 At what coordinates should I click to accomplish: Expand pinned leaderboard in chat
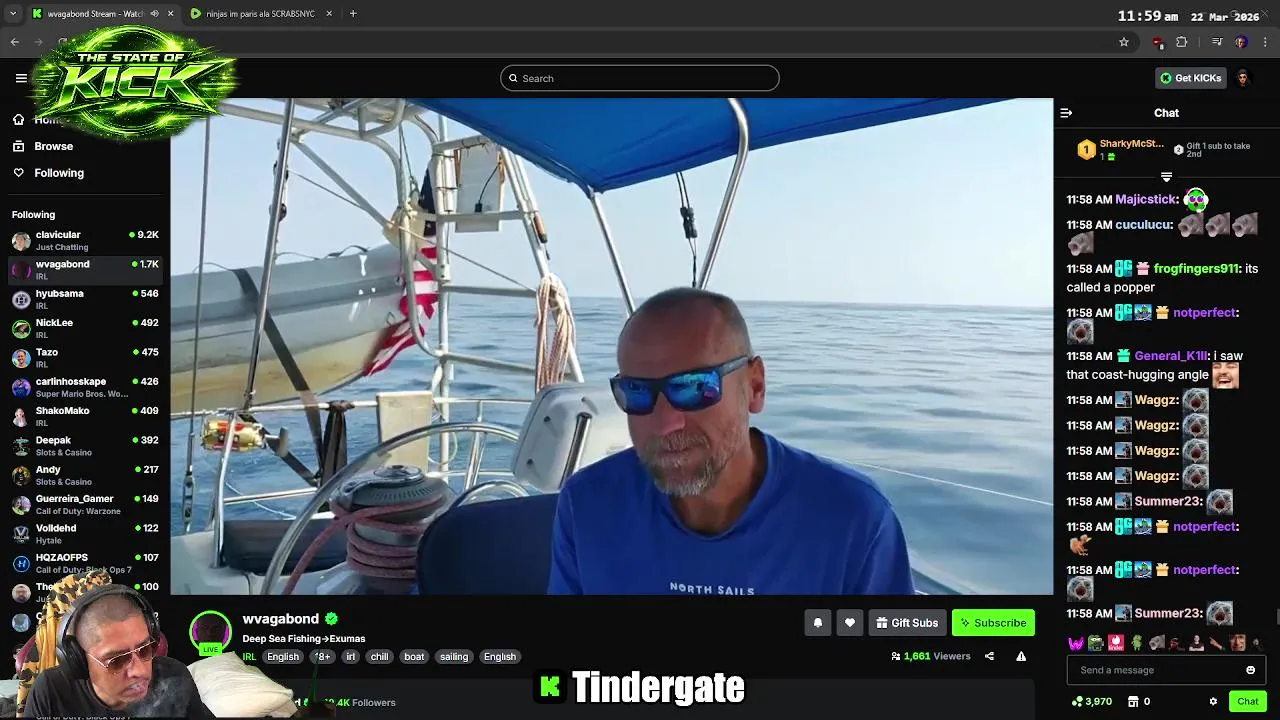pos(1166,177)
